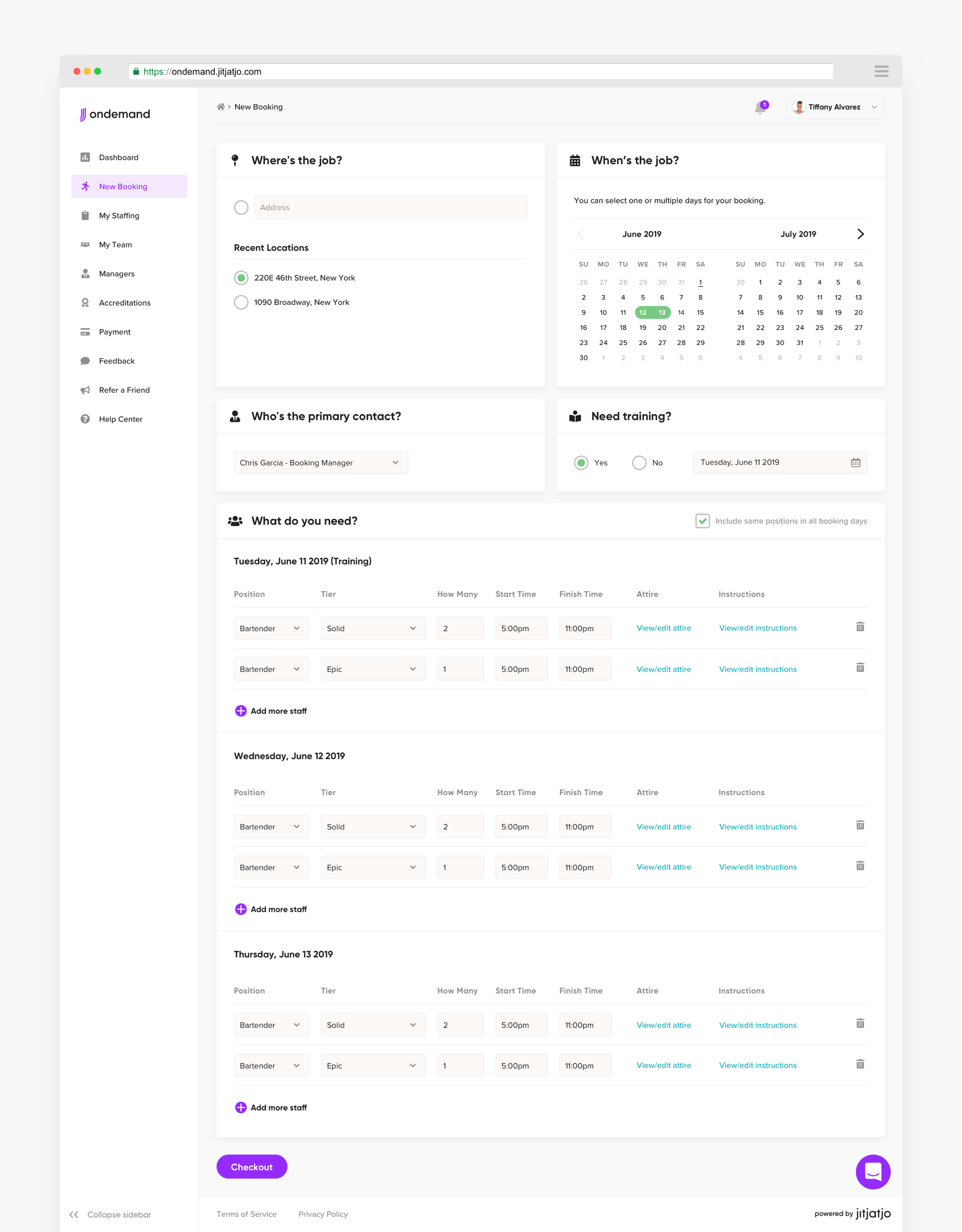Click into the Address input field

click(x=390, y=208)
